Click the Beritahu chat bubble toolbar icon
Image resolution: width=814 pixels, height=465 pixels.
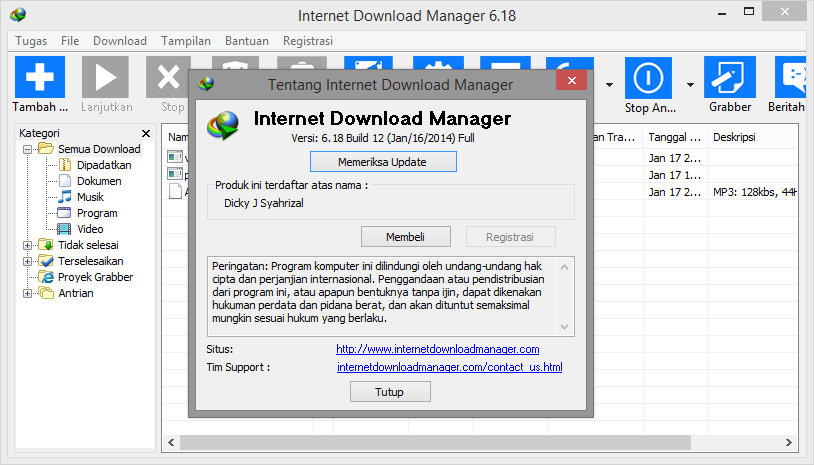[x=790, y=77]
